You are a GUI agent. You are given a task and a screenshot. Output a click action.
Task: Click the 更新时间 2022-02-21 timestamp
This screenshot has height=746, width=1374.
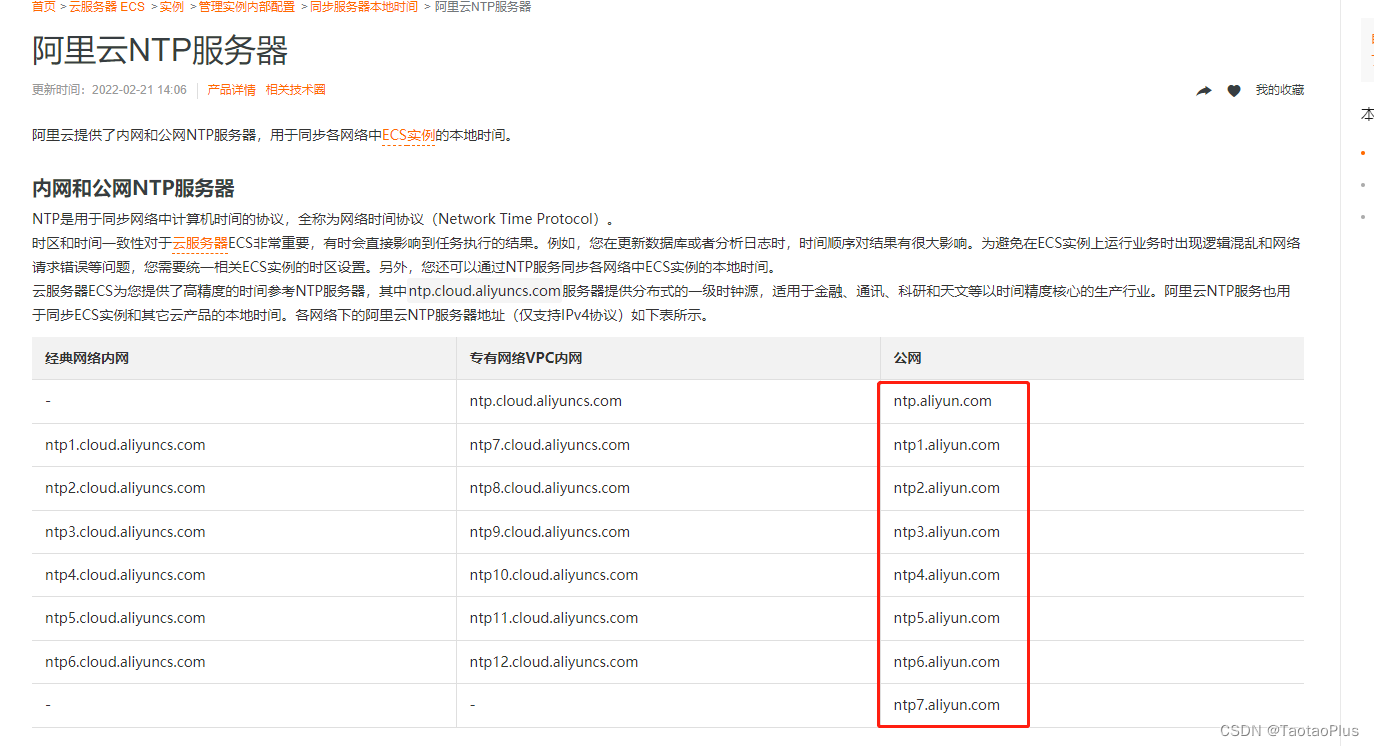tap(109, 90)
